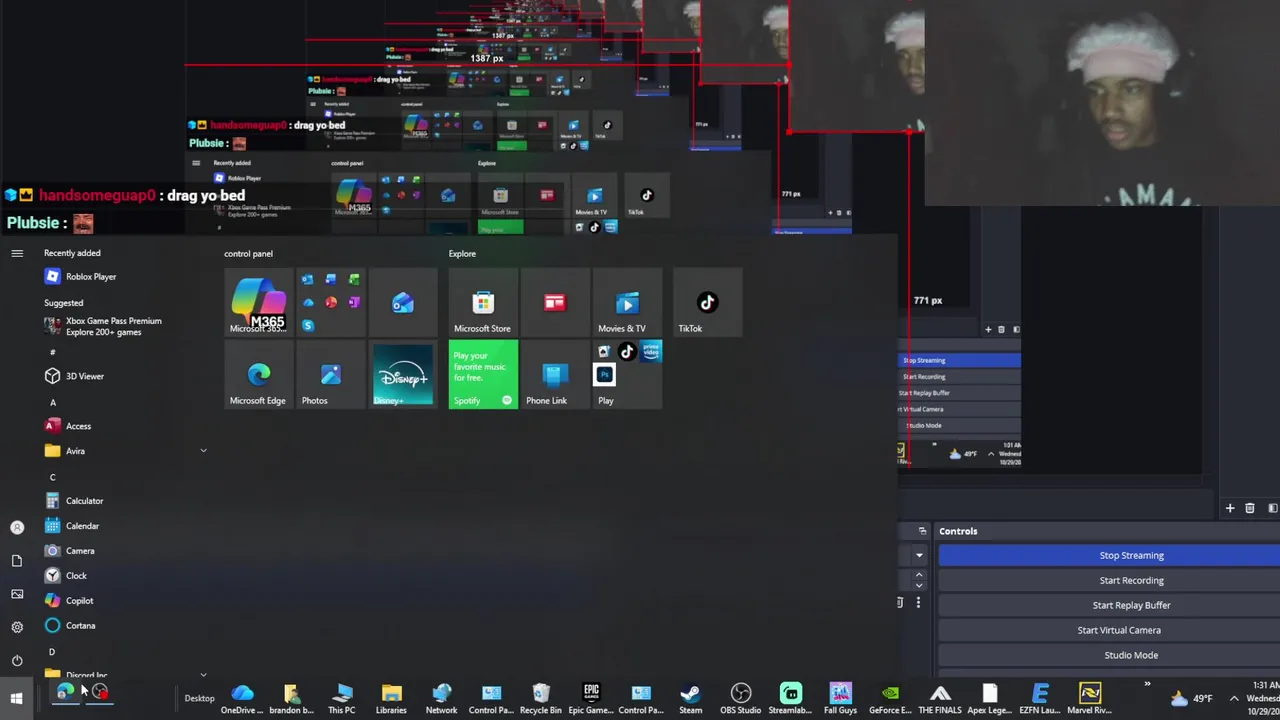This screenshot has width=1280, height=720.
Task: Open OneDrive from taskbar
Action: click(x=242, y=699)
